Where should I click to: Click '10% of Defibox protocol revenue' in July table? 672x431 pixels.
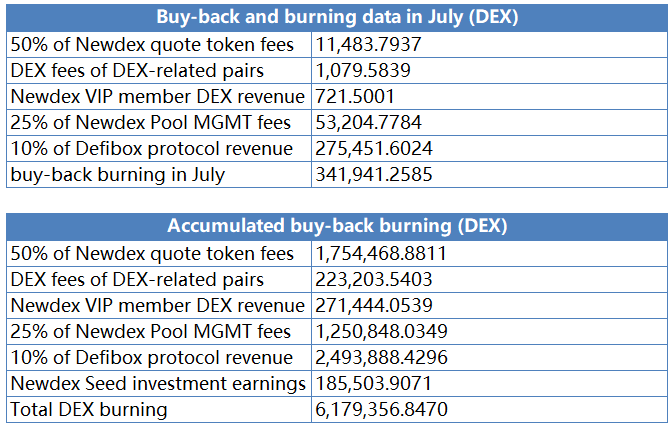pos(152,149)
